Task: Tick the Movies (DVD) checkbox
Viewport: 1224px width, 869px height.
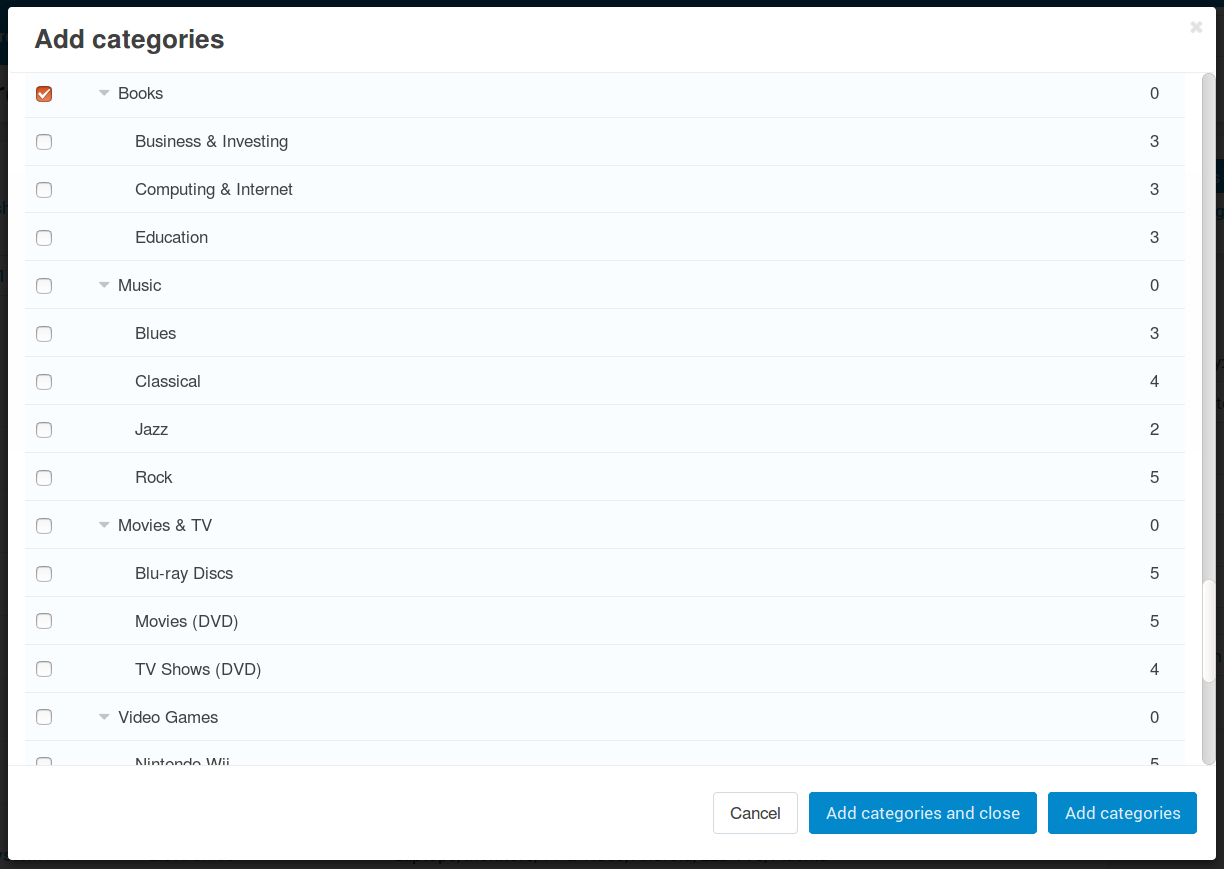Action: pos(44,621)
